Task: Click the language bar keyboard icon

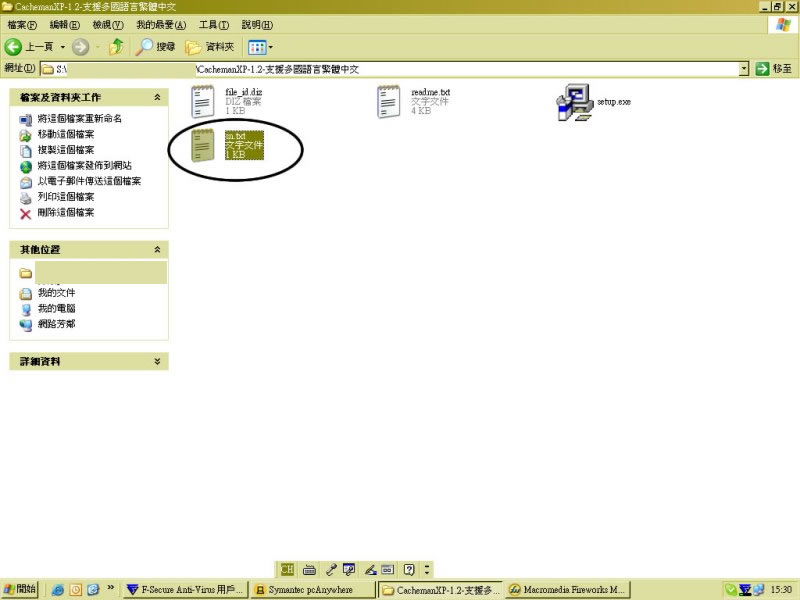Action: pyautogui.click(x=309, y=570)
